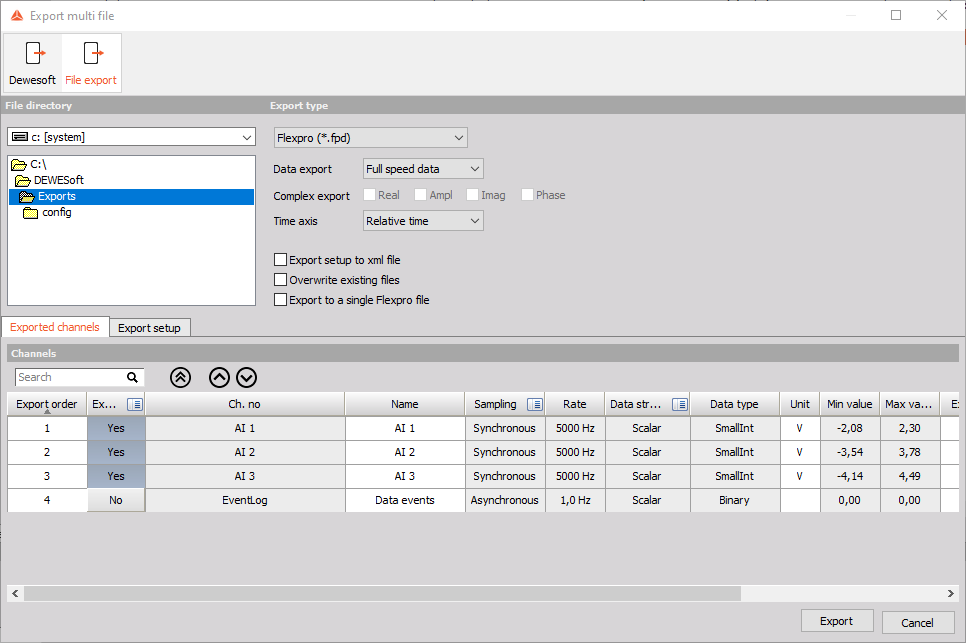Click the Unit column header
This screenshot has width=966, height=643.
800,405
